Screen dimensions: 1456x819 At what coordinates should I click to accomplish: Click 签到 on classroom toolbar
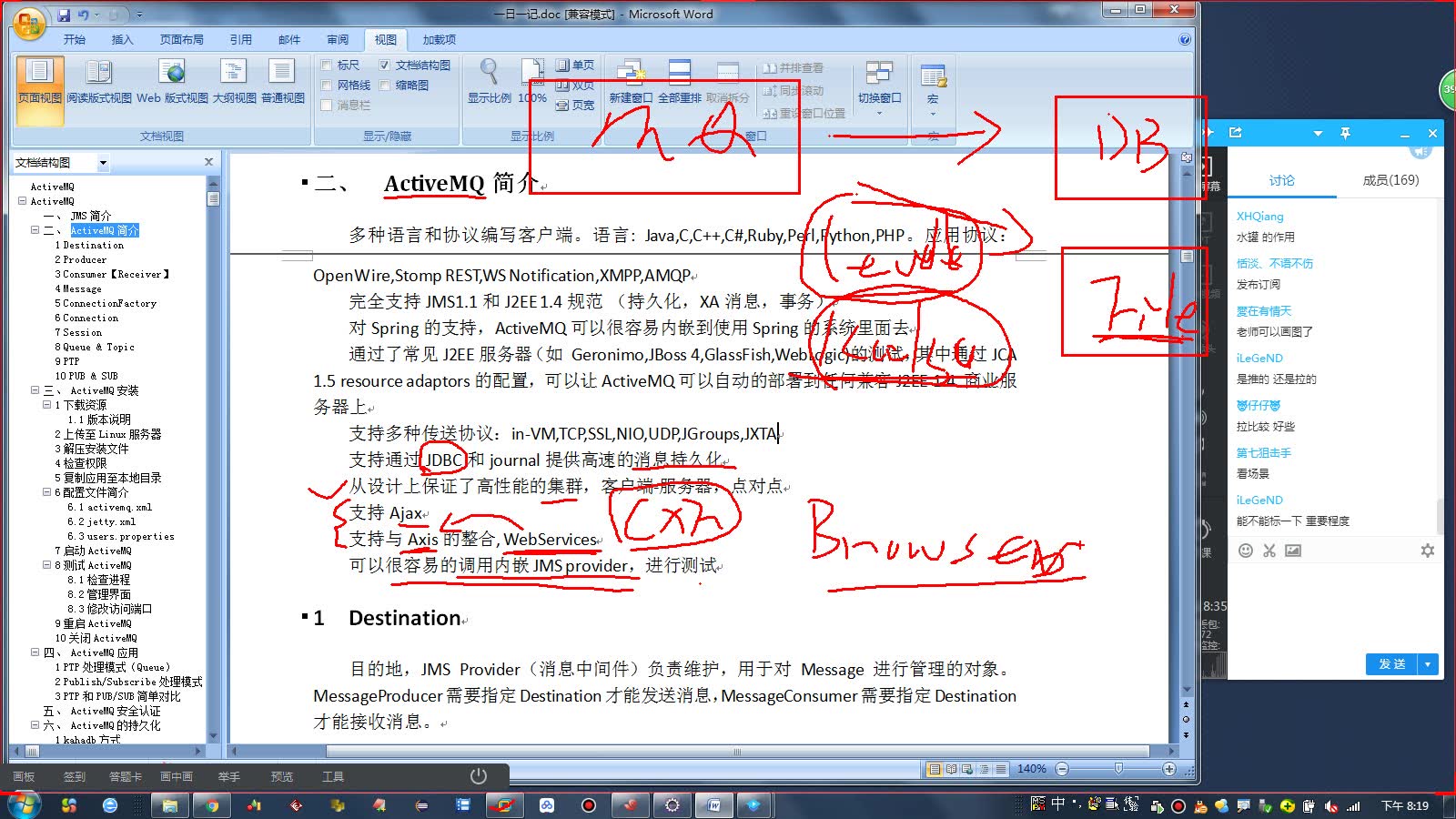click(74, 776)
